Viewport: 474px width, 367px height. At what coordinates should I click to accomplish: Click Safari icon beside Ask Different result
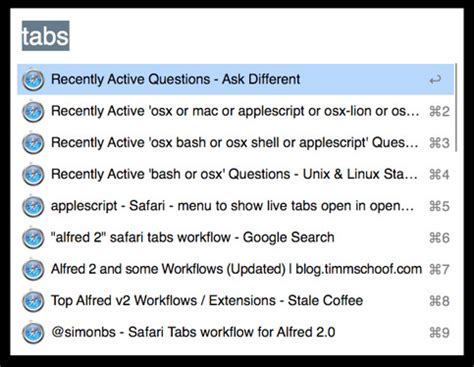tap(33, 80)
